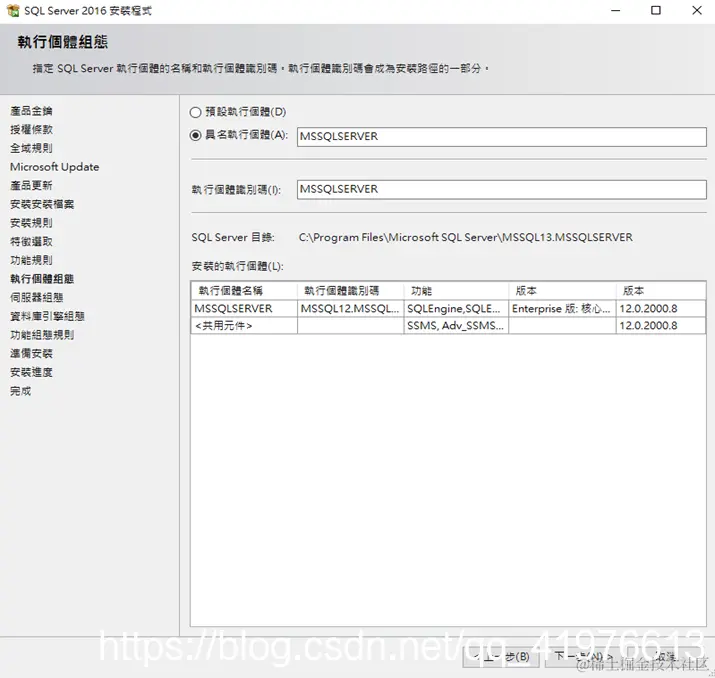This screenshot has width=715, height=678.
Task: Select 特徵選取 step in sidebar
Action: 31,242
